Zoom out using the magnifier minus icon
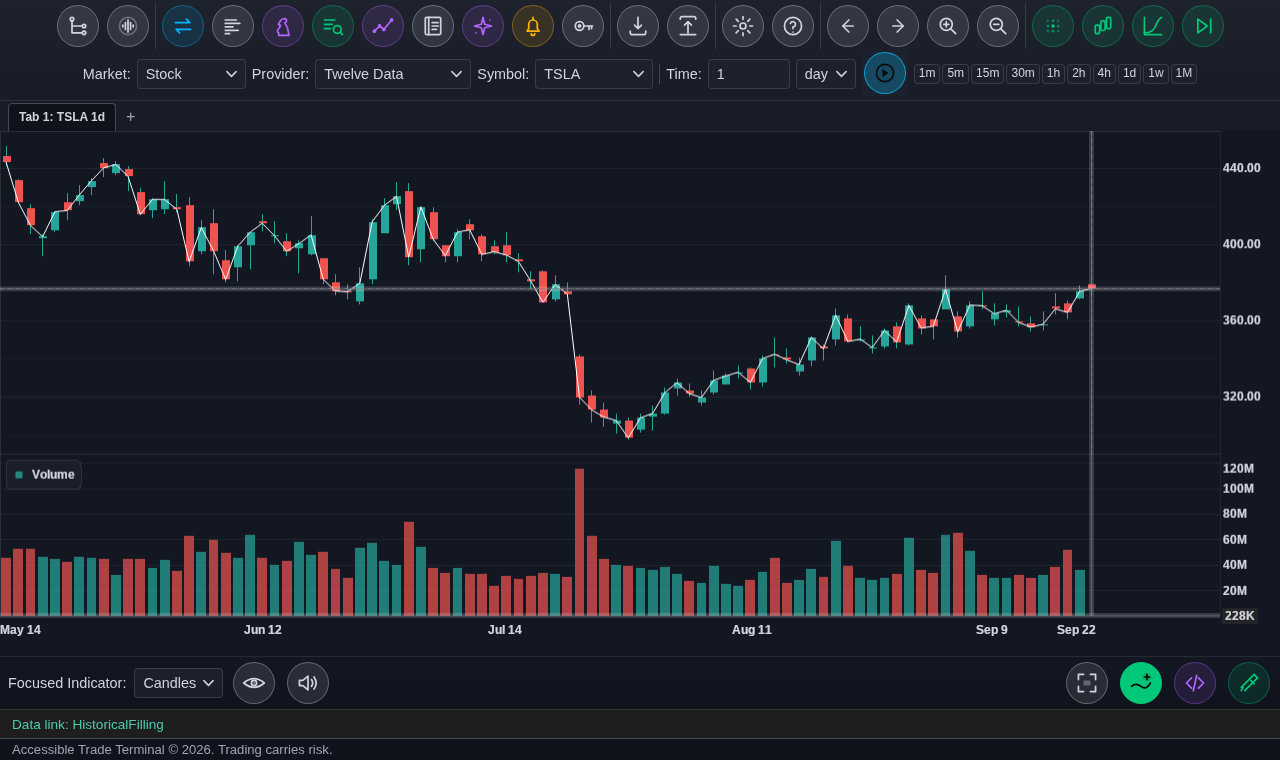 [998, 26]
